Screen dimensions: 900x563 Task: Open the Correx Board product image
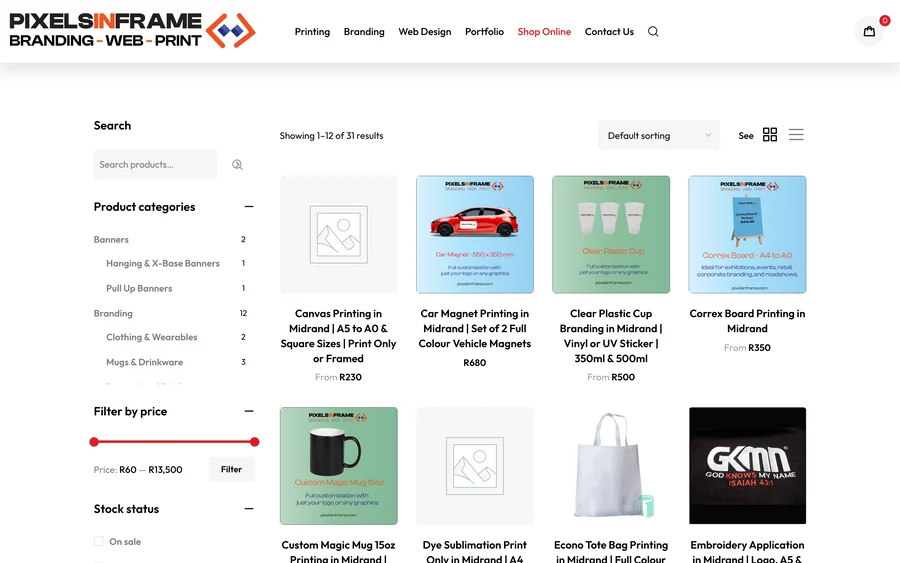click(x=747, y=235)
